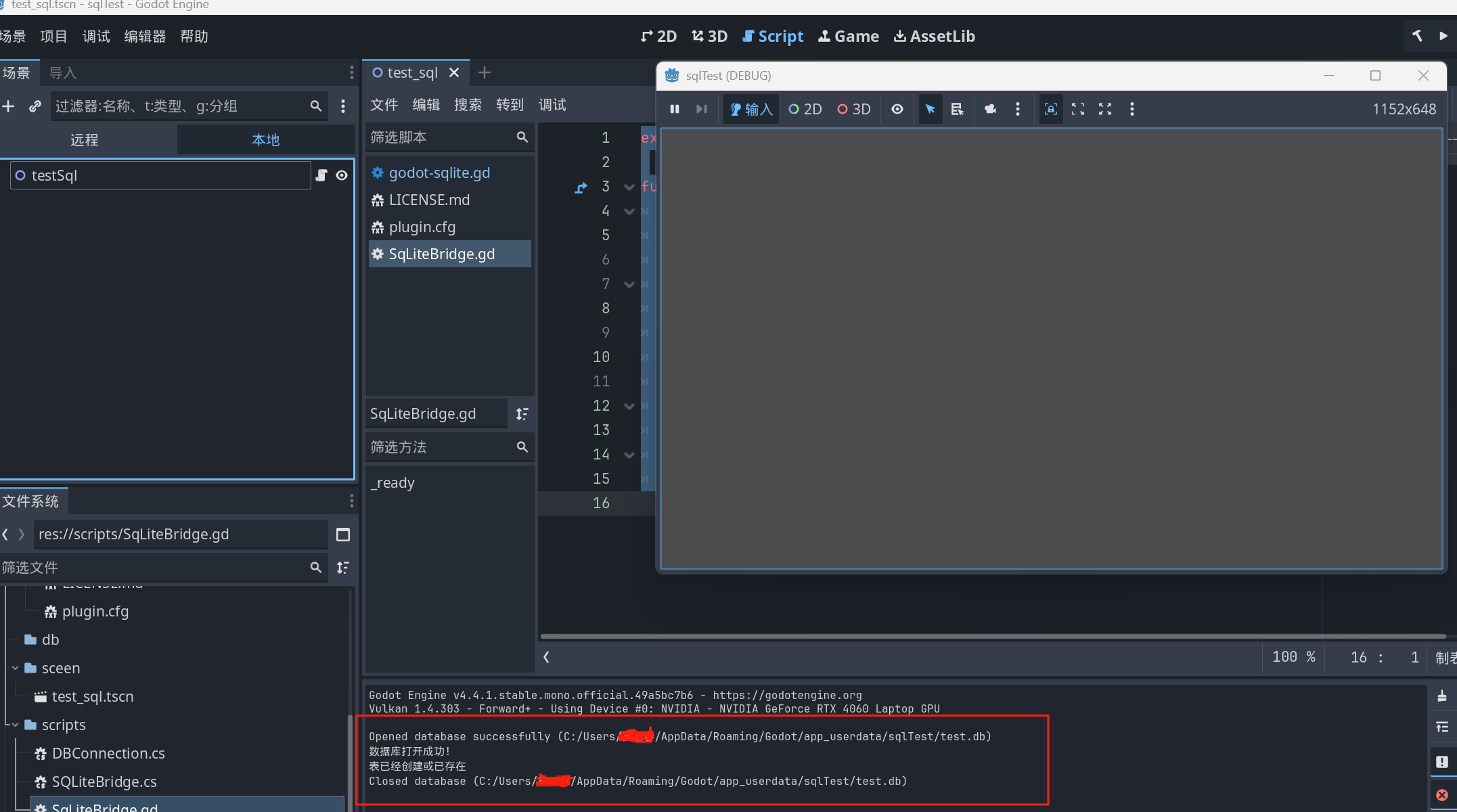Clear the output log with the broom icon
This screenshot has height=812, width=1457.
pos(1442,696)
